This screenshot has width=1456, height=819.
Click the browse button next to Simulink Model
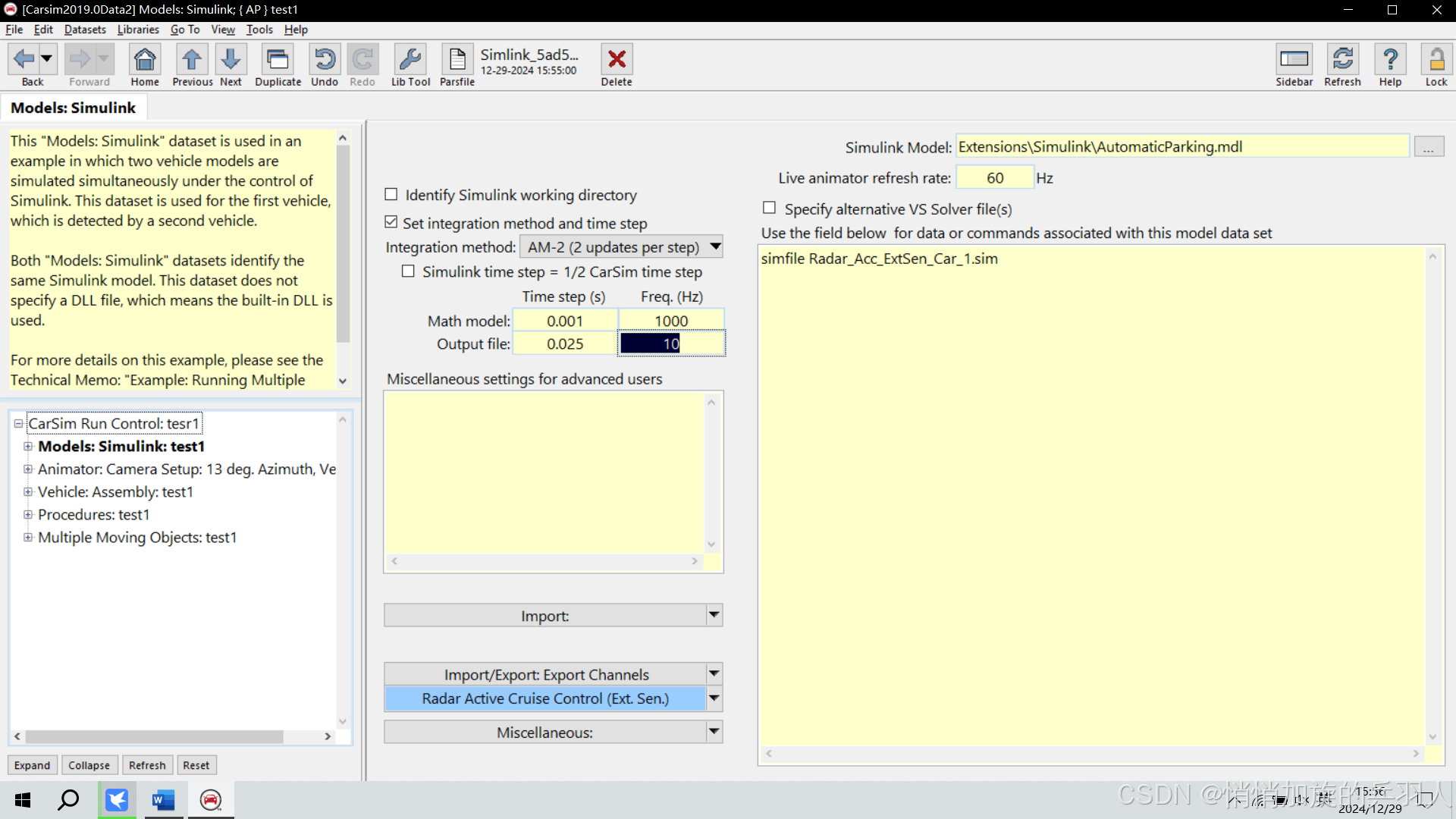[1428, 147]
